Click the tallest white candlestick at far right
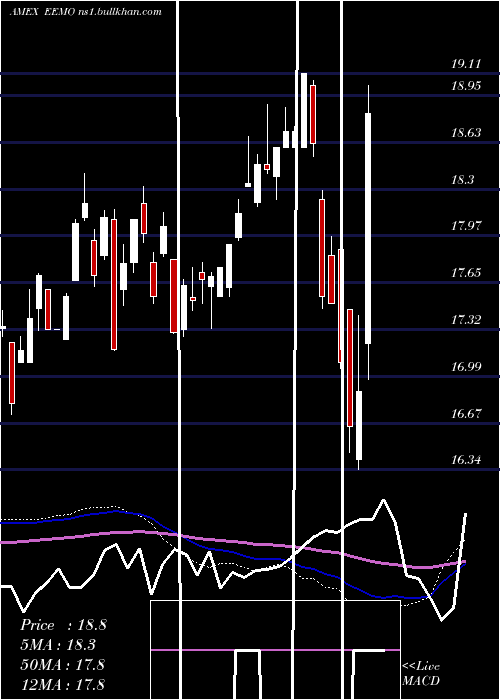Viewport: 500px width, 700px height. (x=368, y=229)
